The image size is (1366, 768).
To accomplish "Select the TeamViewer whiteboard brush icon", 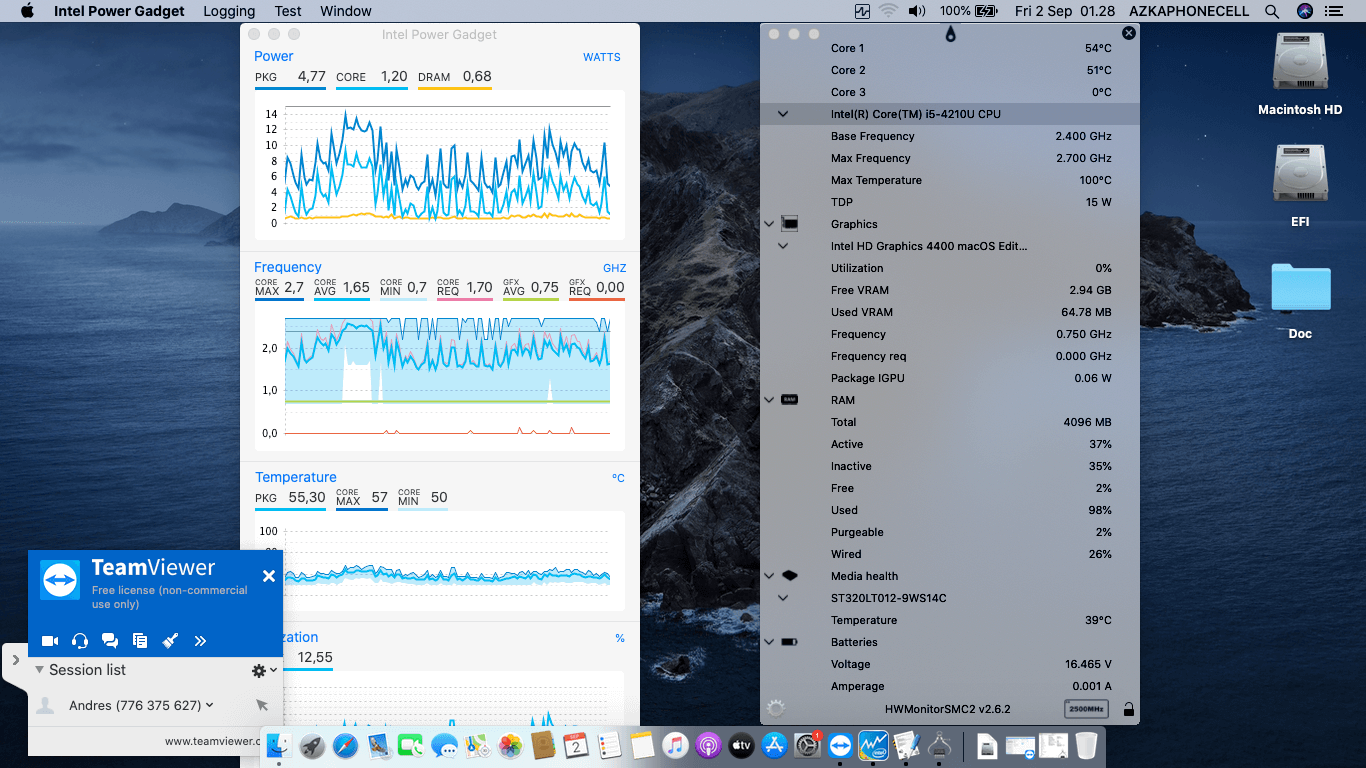I will coord(170,641).
